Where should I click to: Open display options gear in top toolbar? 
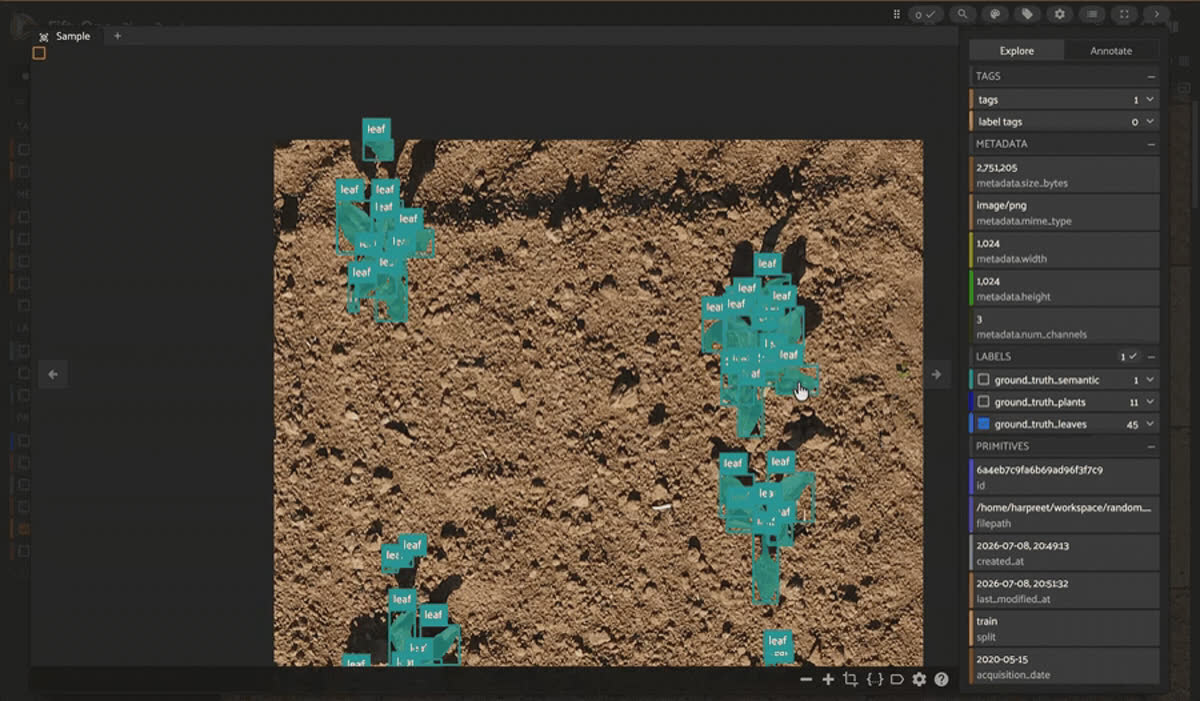point(1059,14)
